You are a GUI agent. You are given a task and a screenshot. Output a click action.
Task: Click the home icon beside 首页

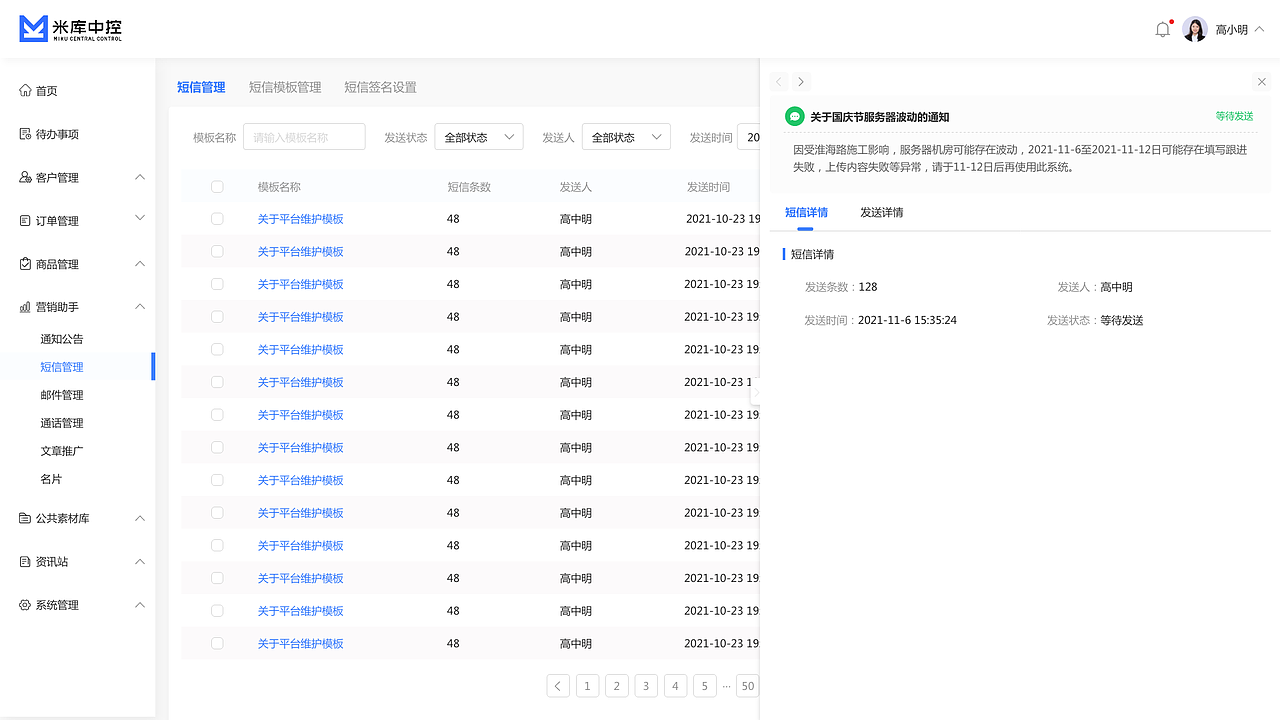pyautogui.click(x=25, y=91)
